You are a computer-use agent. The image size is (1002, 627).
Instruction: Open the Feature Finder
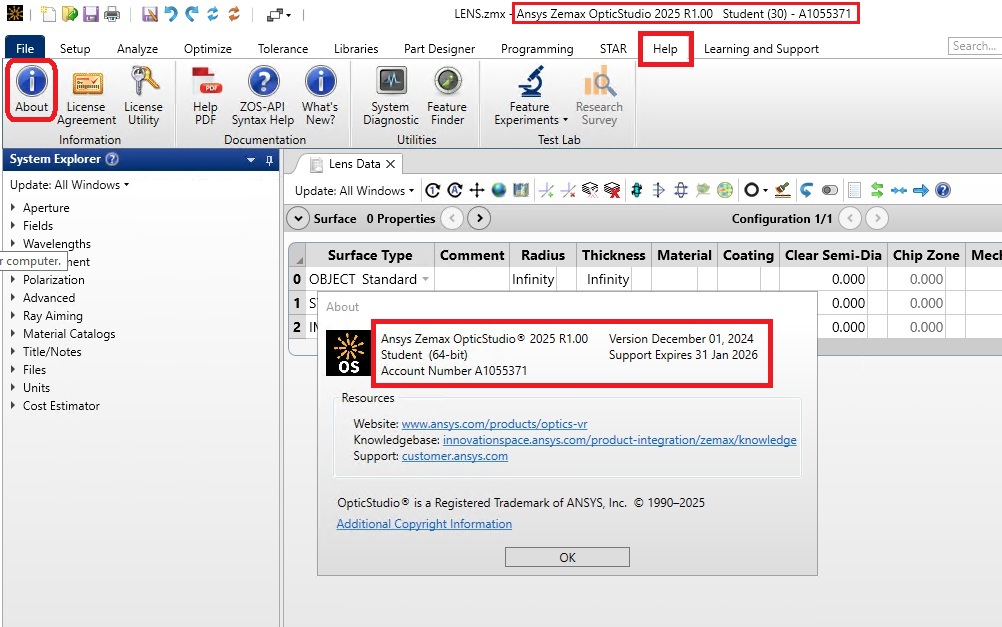[447, 97]
